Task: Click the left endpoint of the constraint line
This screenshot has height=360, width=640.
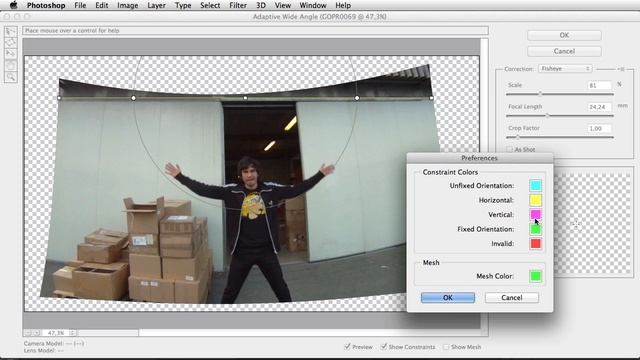Action: point(60,98)
